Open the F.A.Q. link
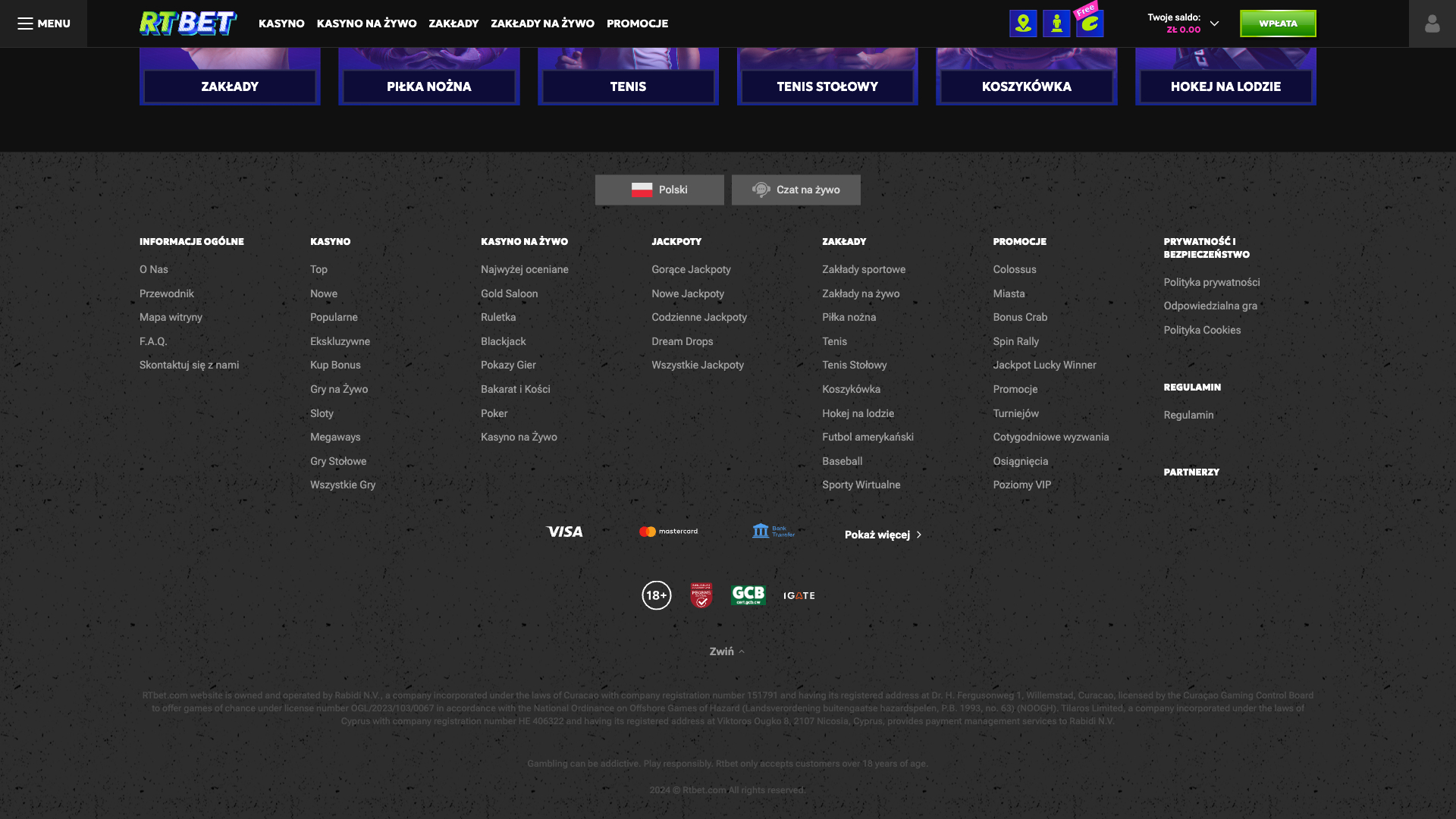This screenshot has width=1456, height=819. (153, 341)
